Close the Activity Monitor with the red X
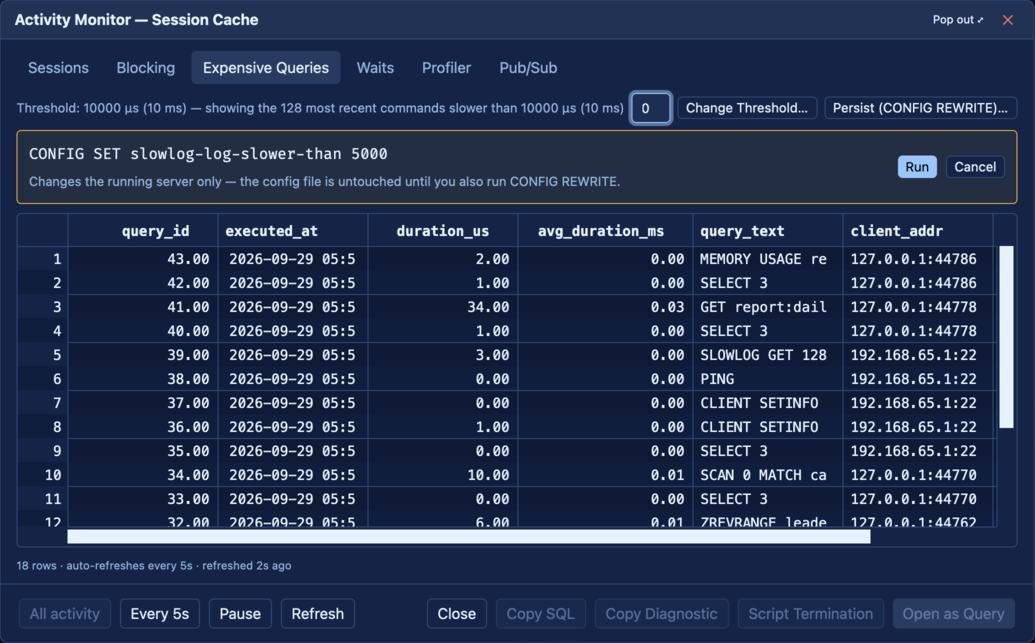Image resolution: width=1035 pixels, height=643 pixels. [1007, 20]
